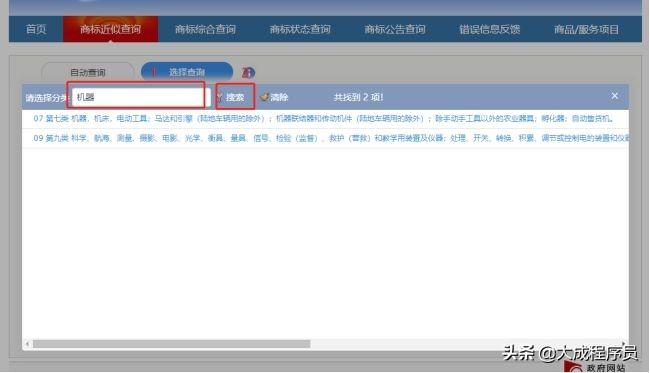This screenshot has width=650, height=373.
Task: Switch to 选择查询 mode
Action: click(x=187, y=72)
